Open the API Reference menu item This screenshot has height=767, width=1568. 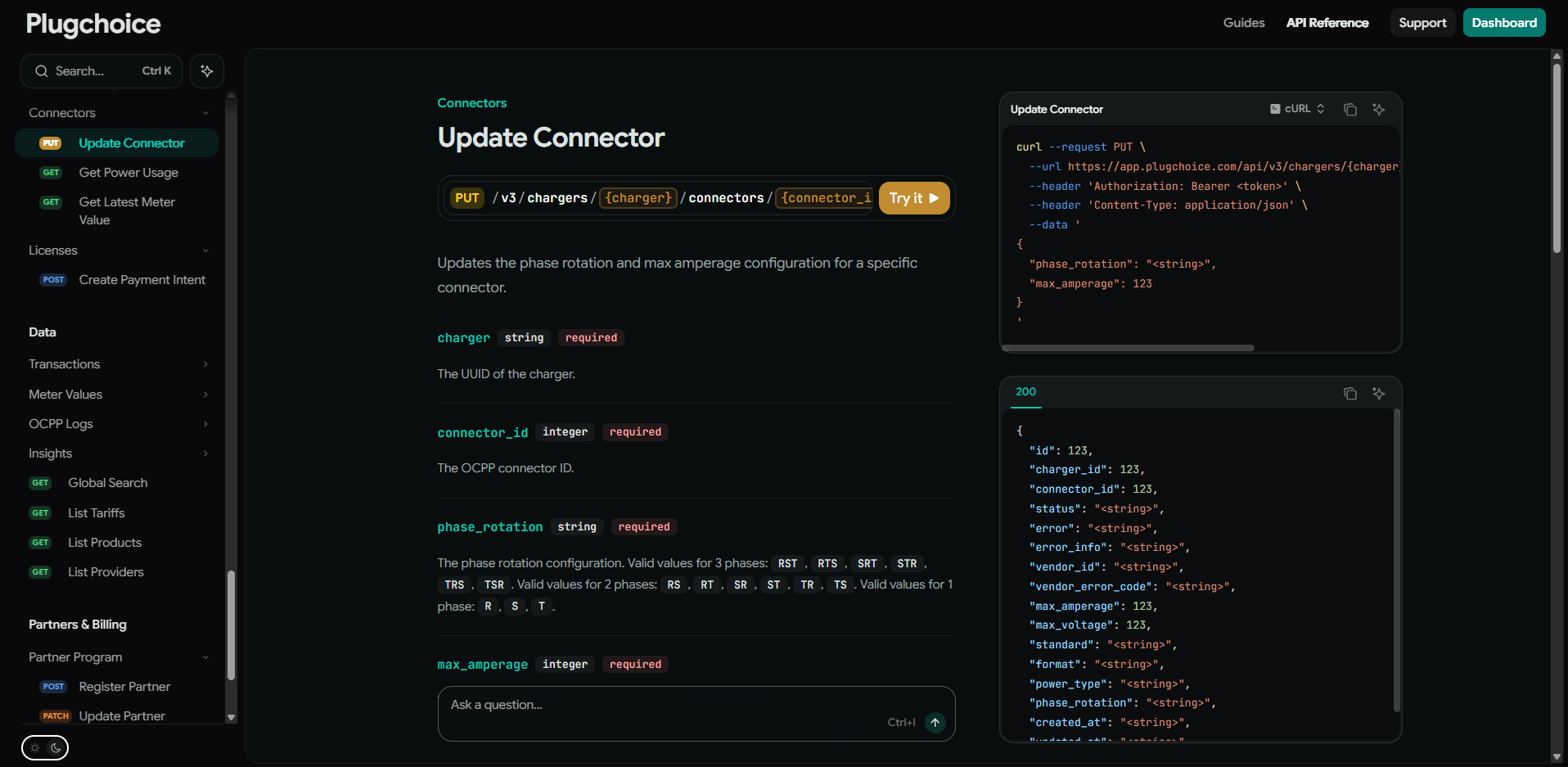(1327, 23)
